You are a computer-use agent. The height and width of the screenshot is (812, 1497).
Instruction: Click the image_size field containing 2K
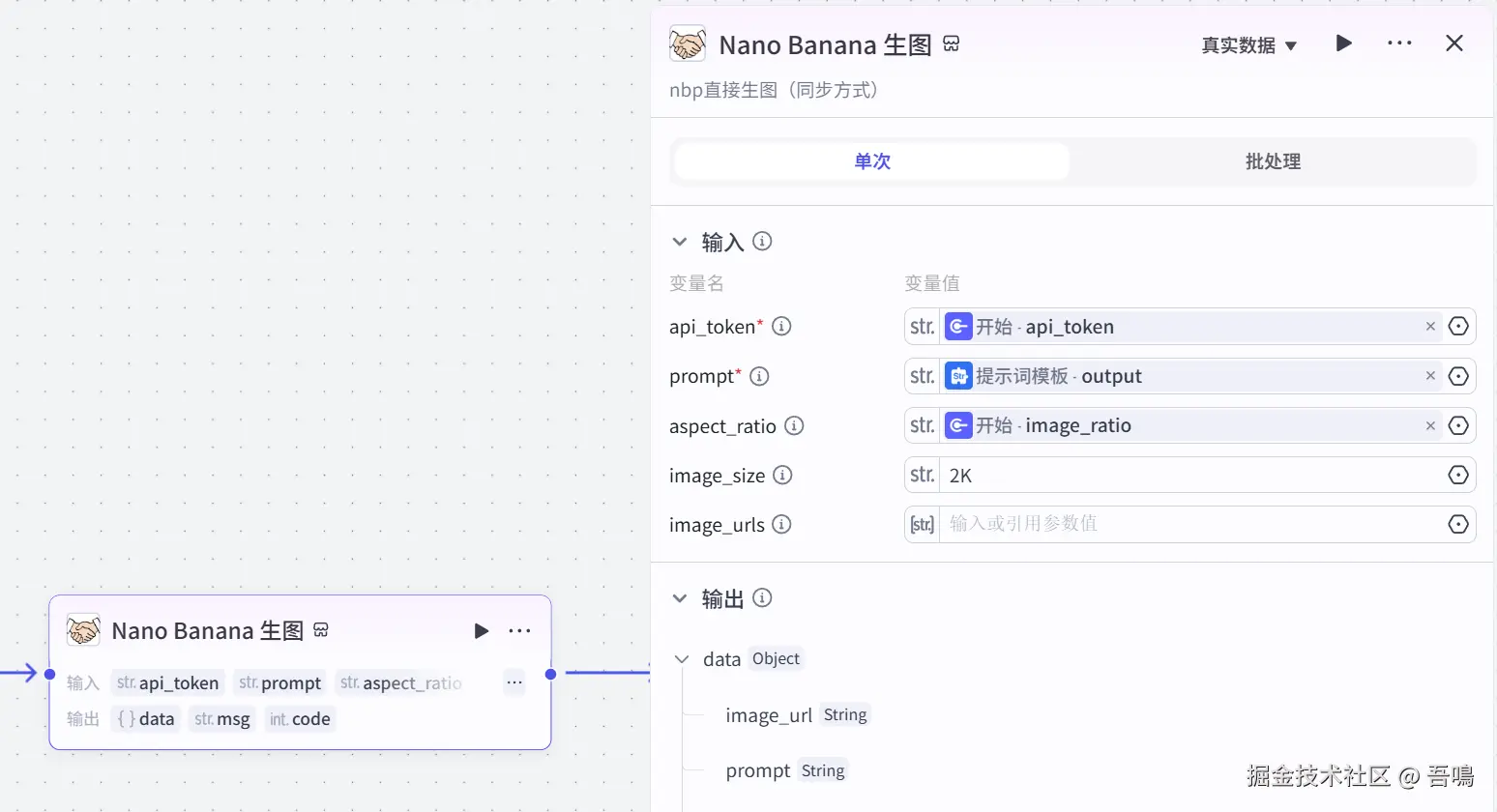(x=1191, y=475)
